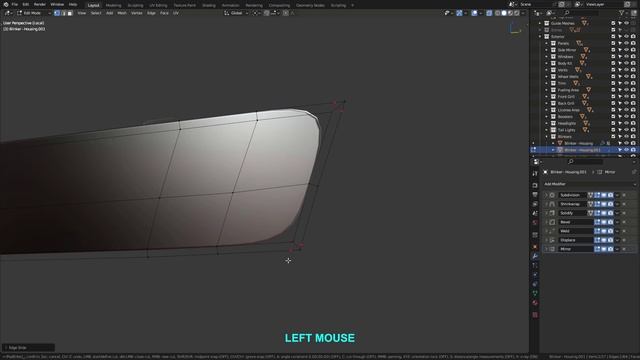Hide the Tail Lights collection in viewport

coord(627,130)
